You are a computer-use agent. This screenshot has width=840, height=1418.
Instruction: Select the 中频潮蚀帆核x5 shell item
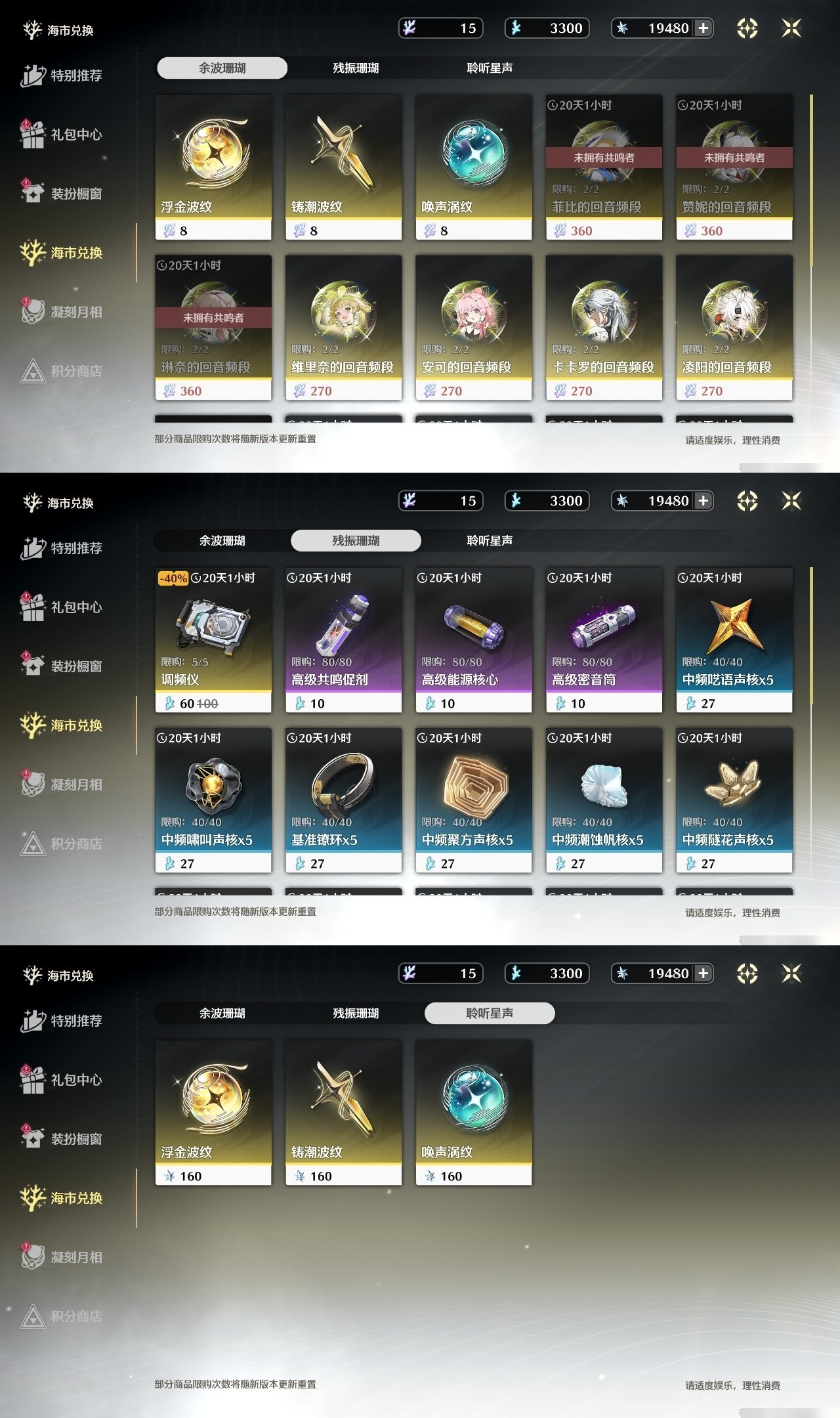click(x=604, y=800)
